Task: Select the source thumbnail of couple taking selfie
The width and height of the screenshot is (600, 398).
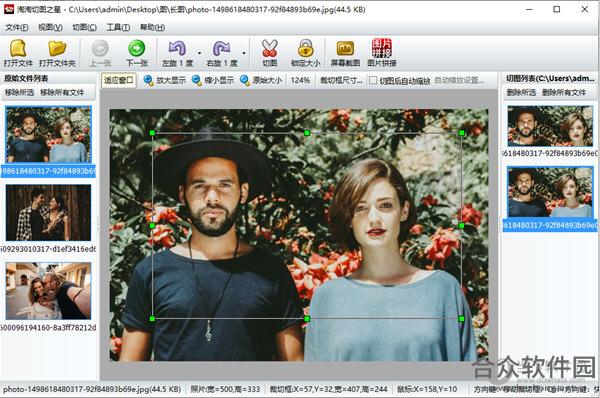Action: coord(48,291)
